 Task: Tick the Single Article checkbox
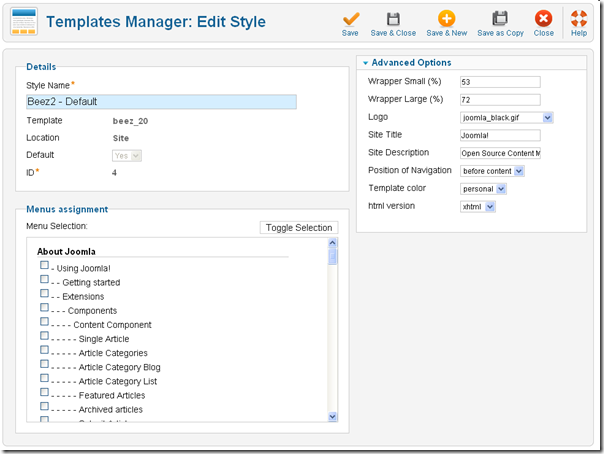[x=44, y=335]
